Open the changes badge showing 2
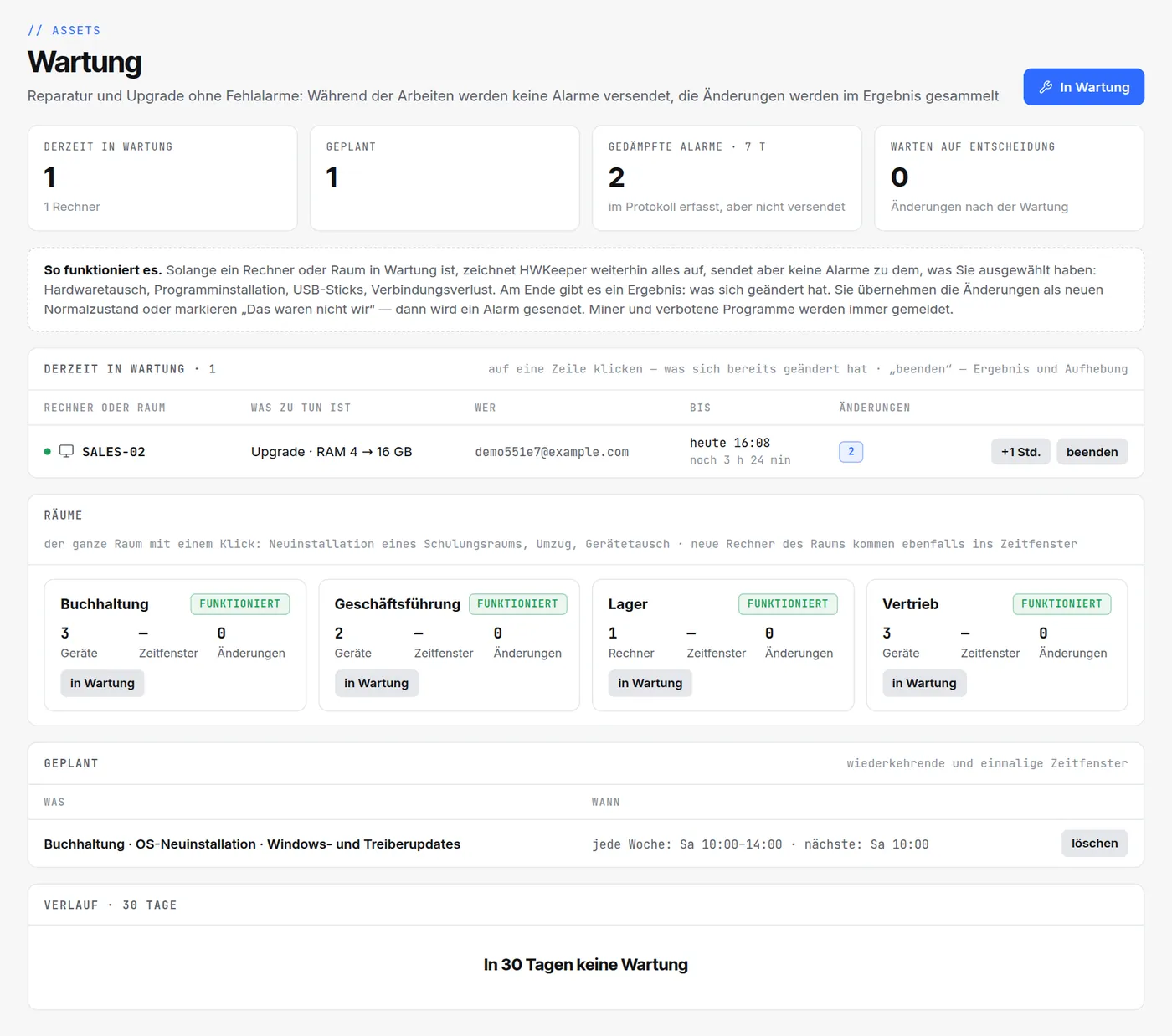Viewport: 1172px width, 1036px height. tap(851, 452)
